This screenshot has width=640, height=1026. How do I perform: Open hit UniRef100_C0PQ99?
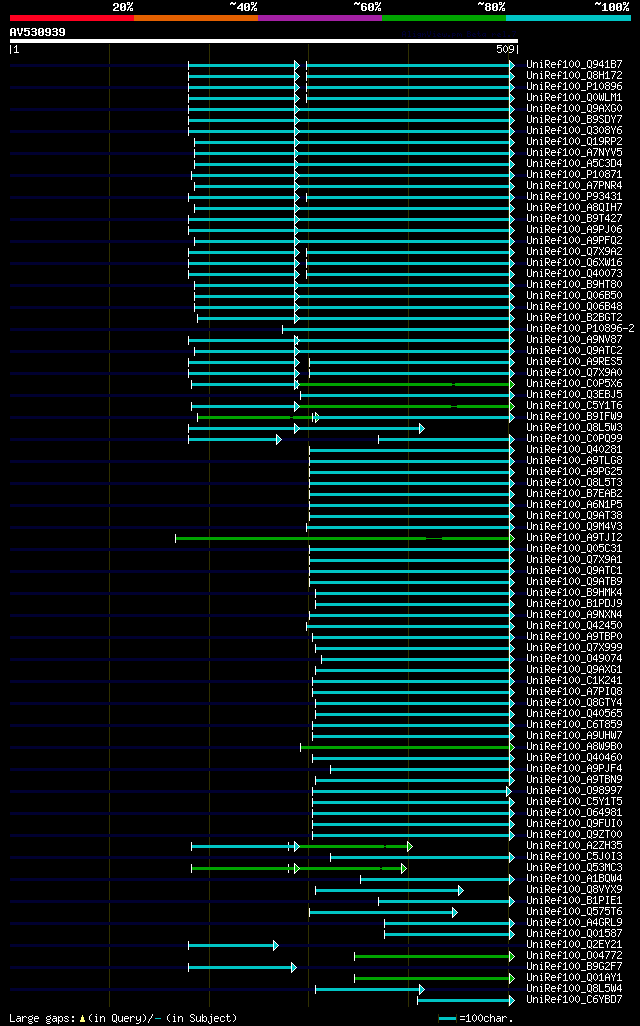point(575,438)
